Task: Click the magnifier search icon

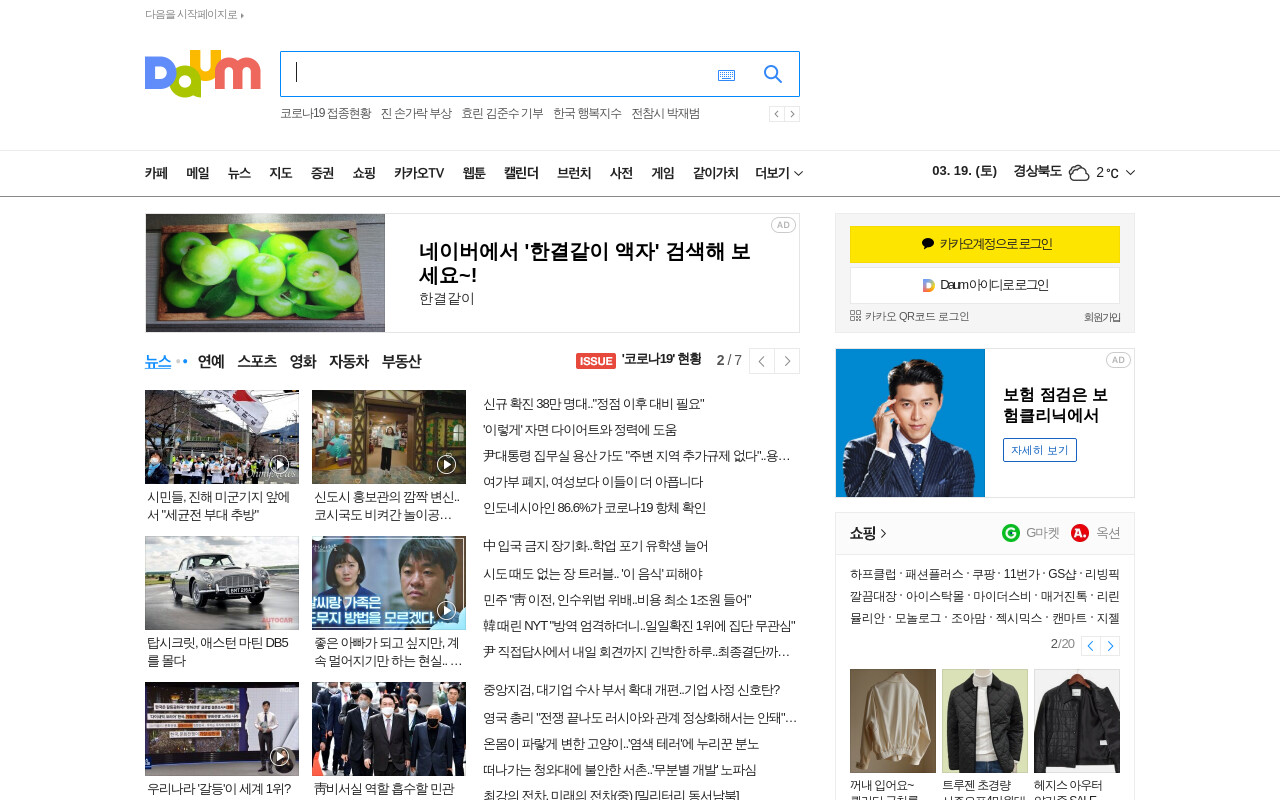Action: (x=773, y=74)
